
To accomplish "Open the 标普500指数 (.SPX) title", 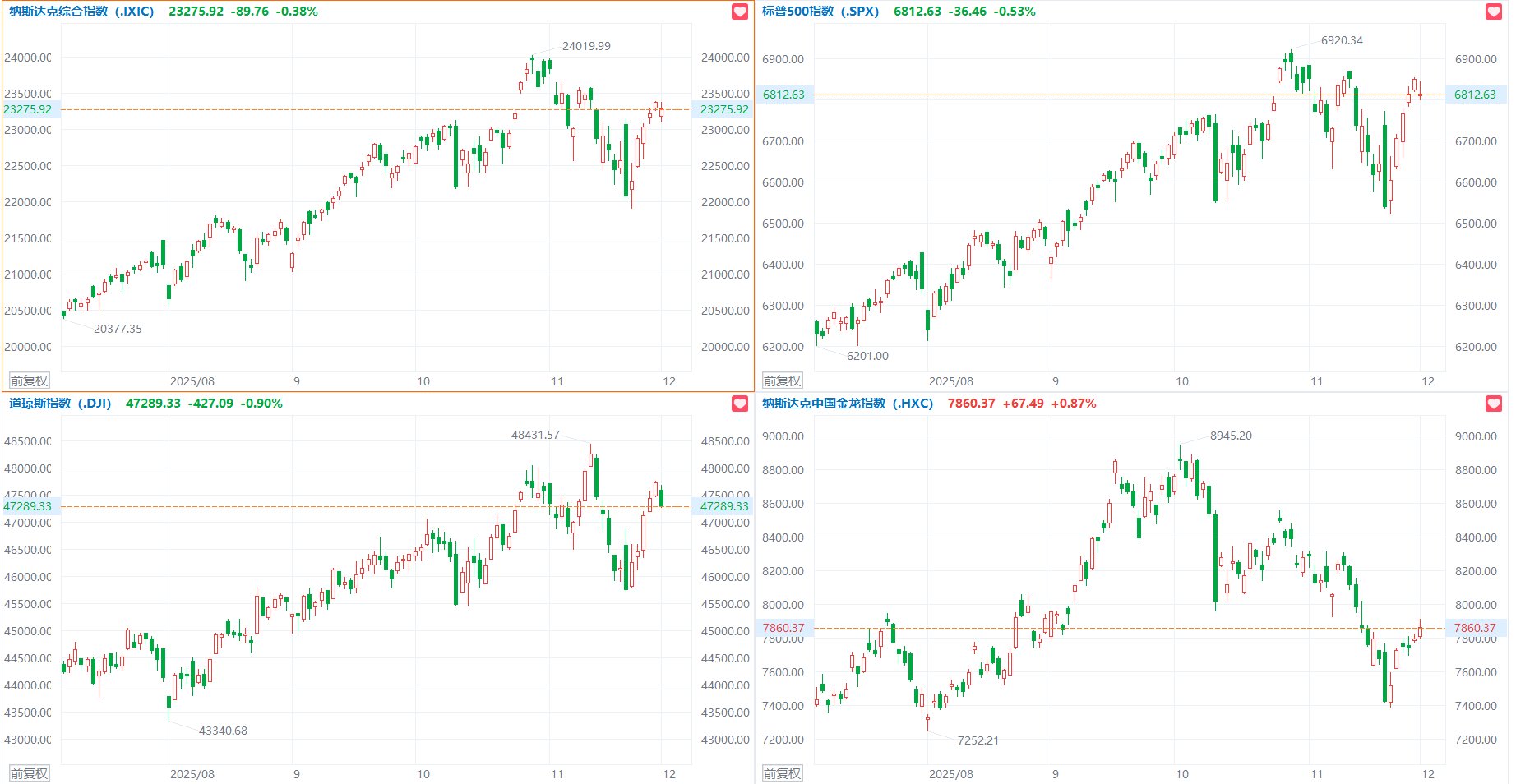I will point(820,12).
